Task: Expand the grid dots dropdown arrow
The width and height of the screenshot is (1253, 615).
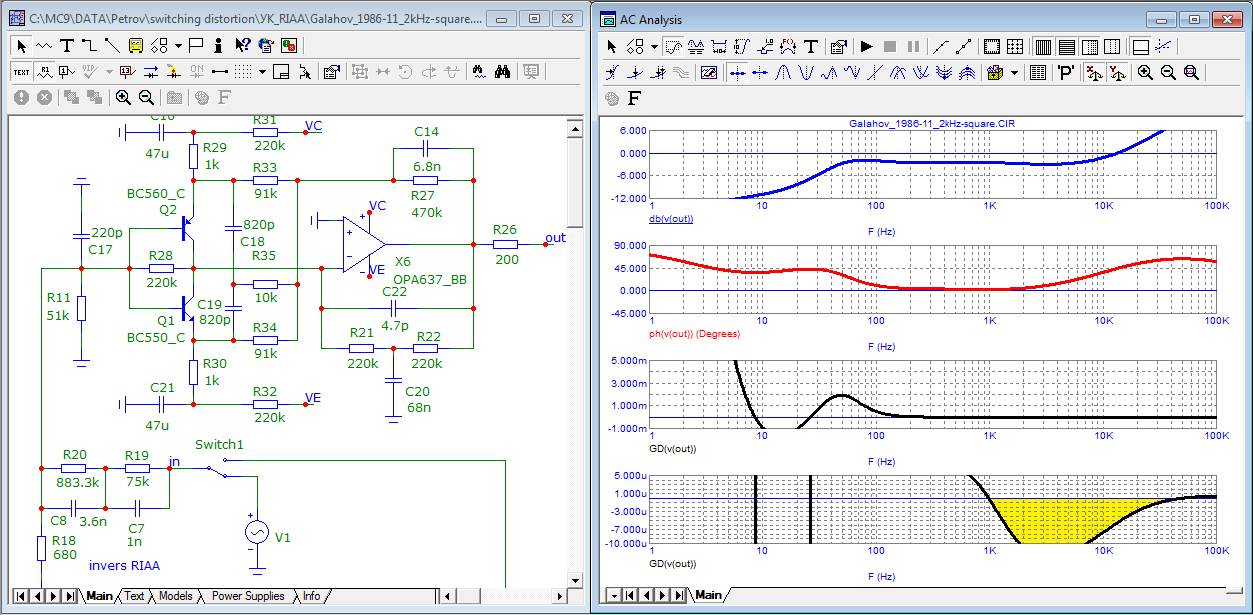Action: click(262, 71)
